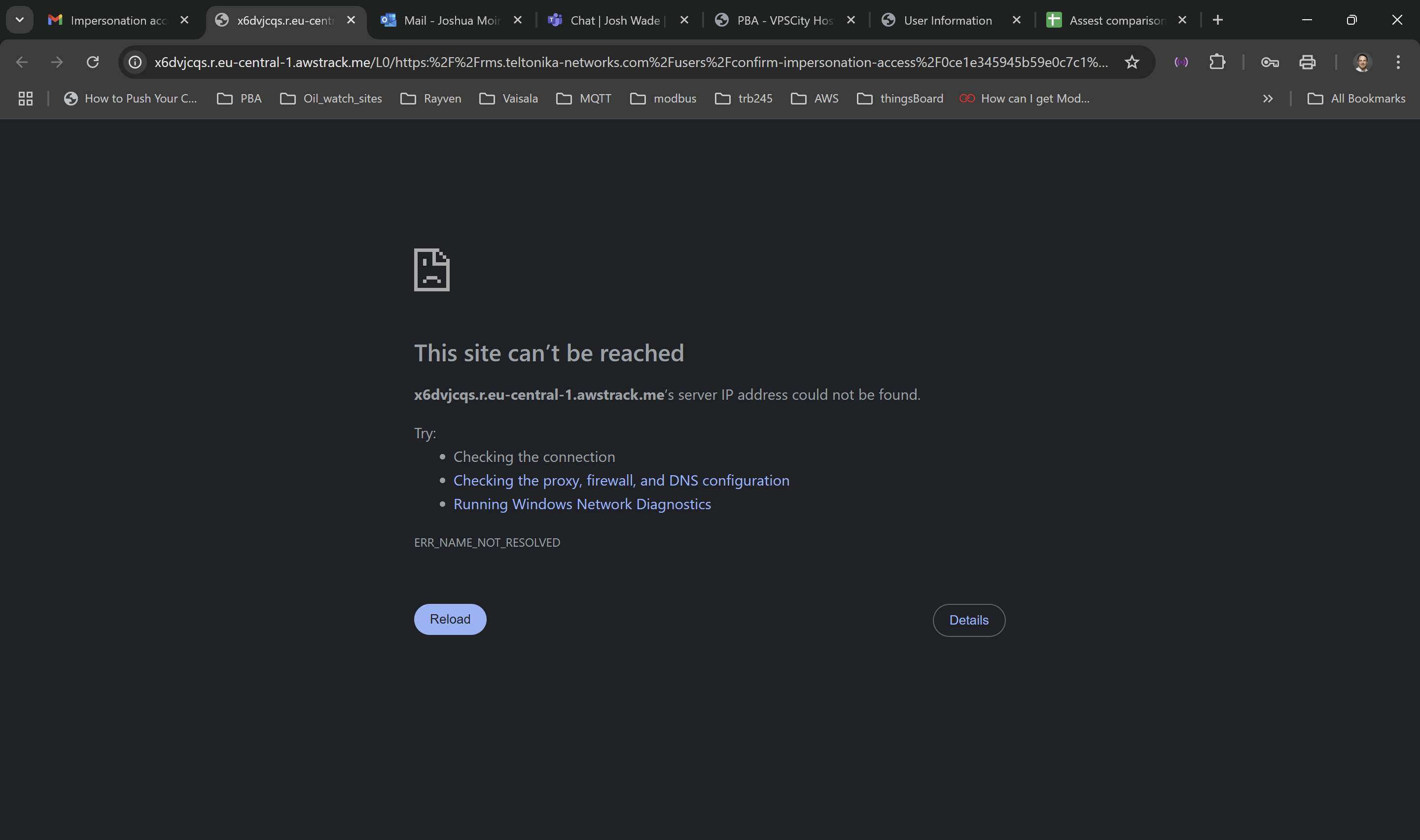Click the 'This site can't be reached' heading
Screen dimensions: 1420x840
tap(549, 353)
